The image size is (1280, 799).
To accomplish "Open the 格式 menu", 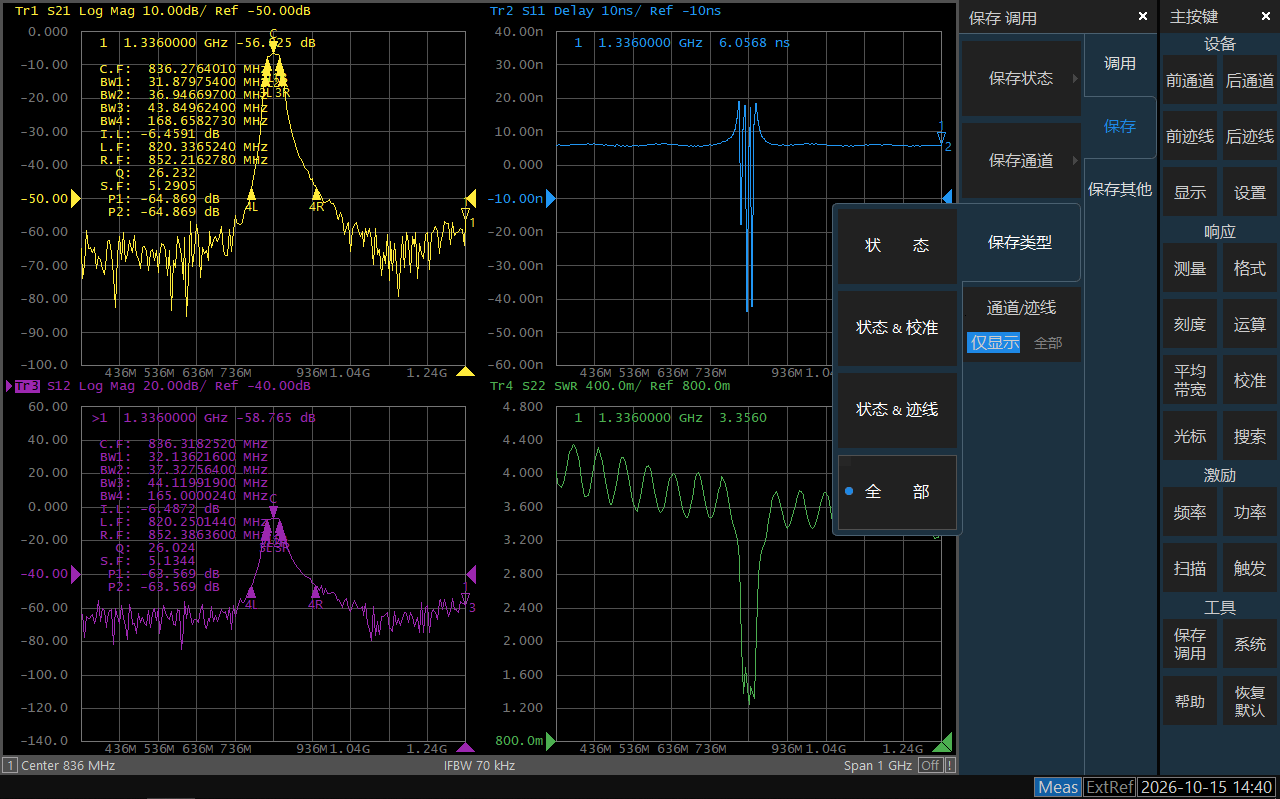I will pos(1250,269).
